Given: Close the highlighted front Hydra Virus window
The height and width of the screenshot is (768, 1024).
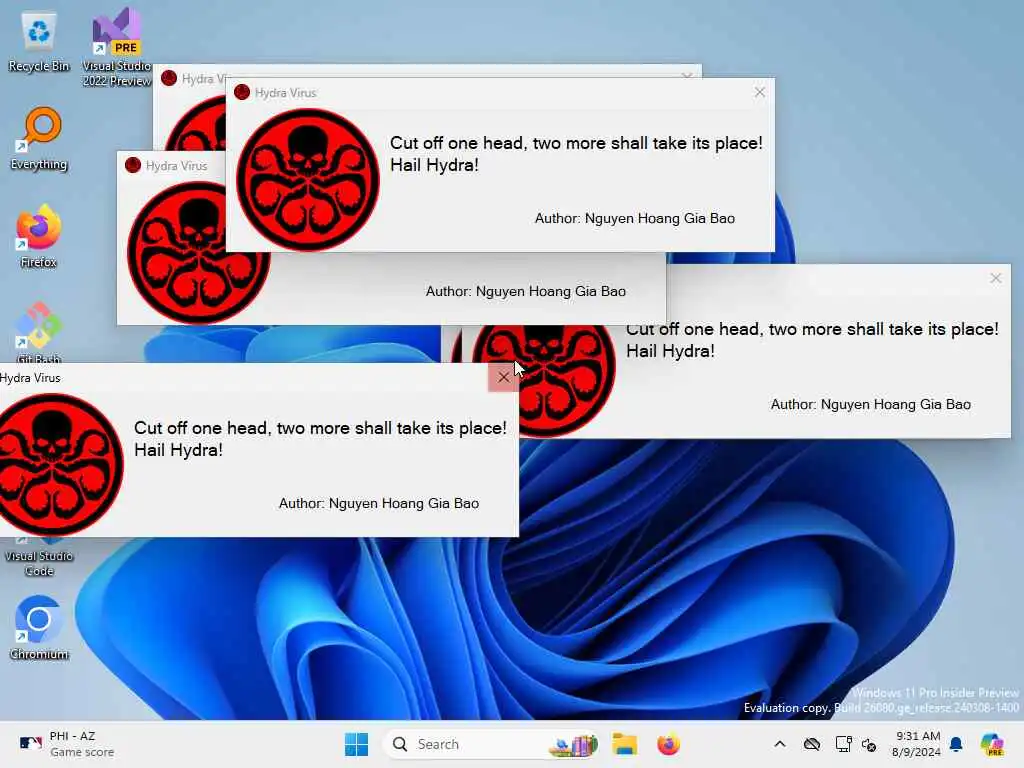Looking at the screenshot, I should click(504, 377).
